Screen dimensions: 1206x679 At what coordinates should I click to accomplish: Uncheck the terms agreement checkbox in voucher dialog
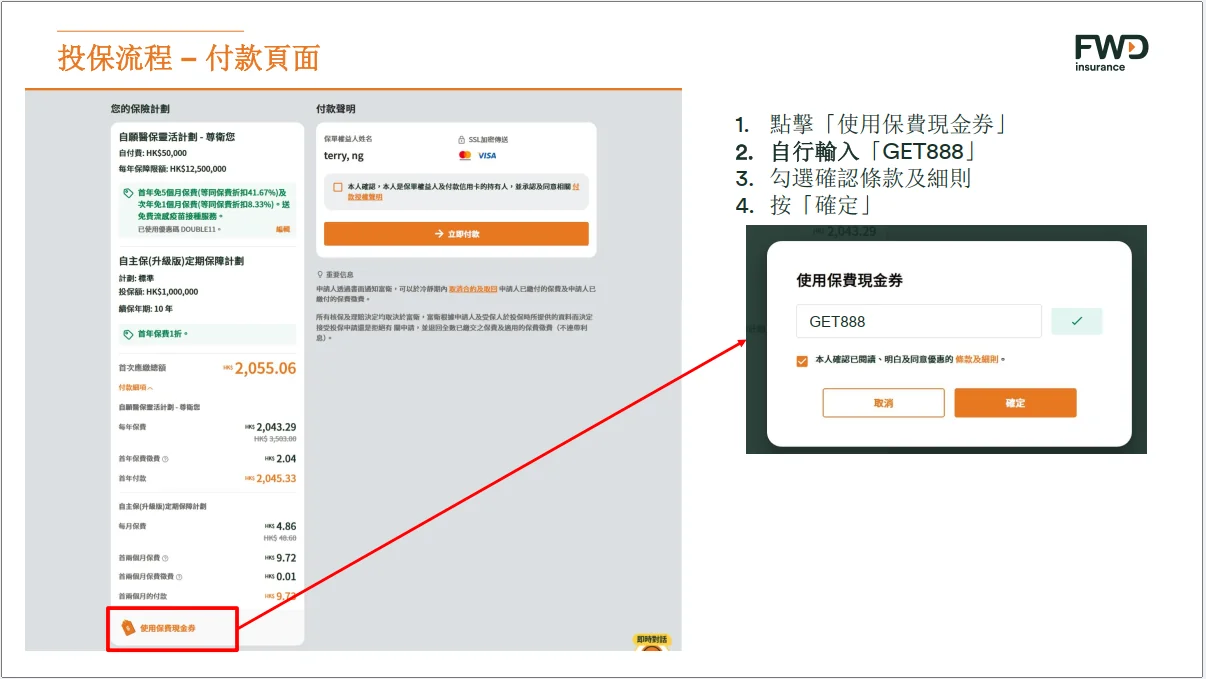802,360
